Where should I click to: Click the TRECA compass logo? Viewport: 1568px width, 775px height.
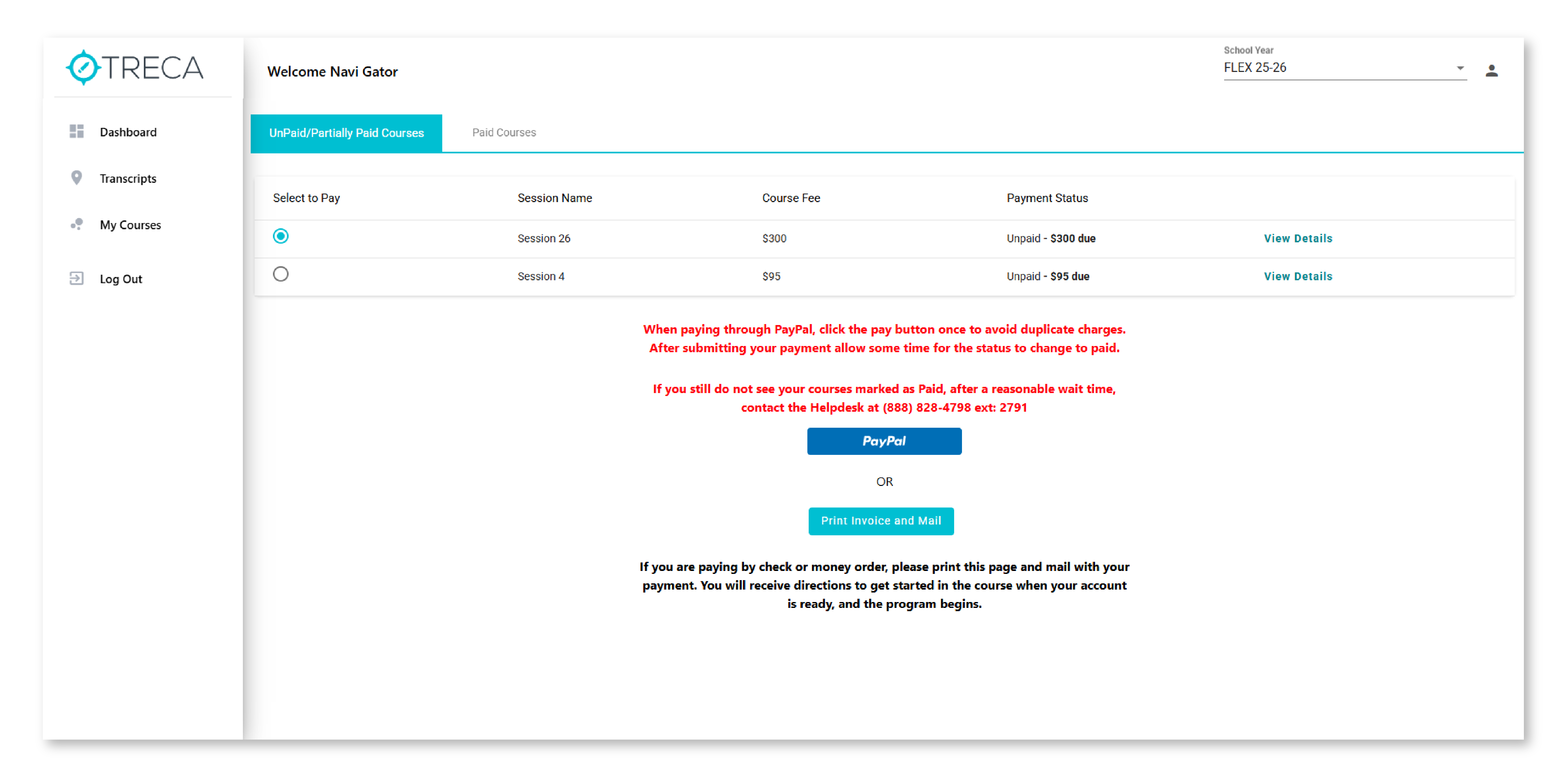[x=83, y=68]
